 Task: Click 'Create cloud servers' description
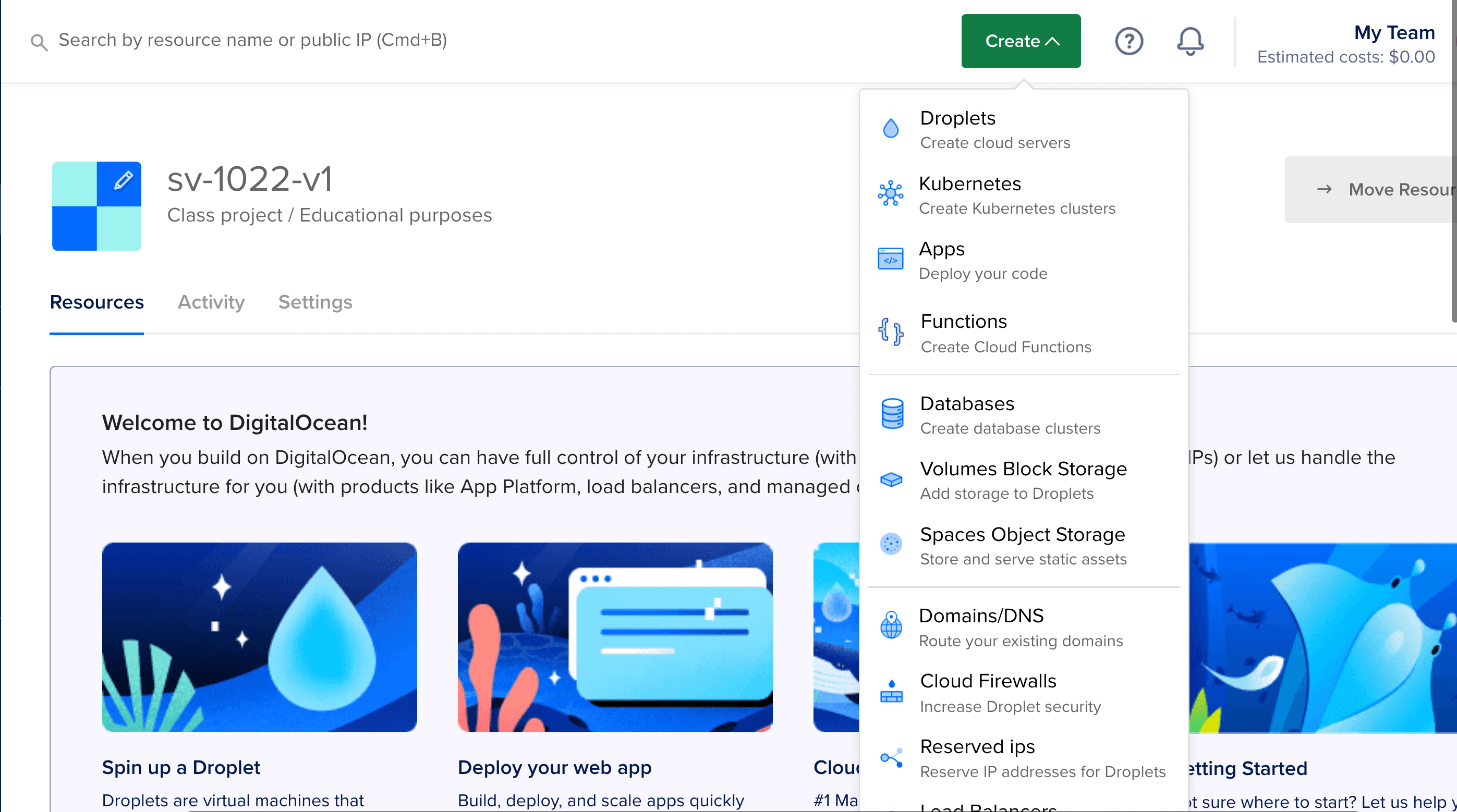995,143
